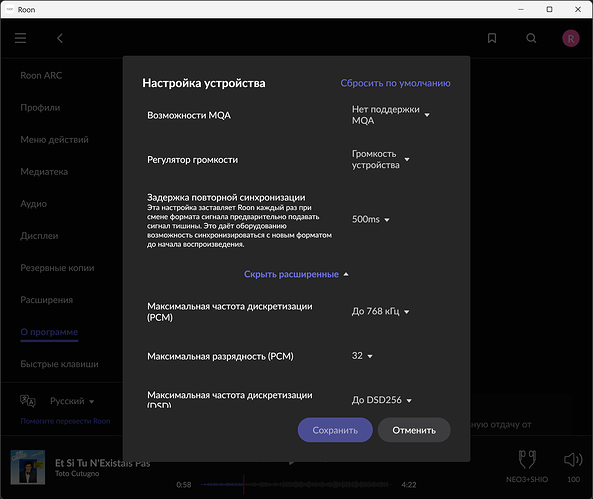593x499 pixels.
Task: Click the Сохранить button
Action: tap(335, 430)
